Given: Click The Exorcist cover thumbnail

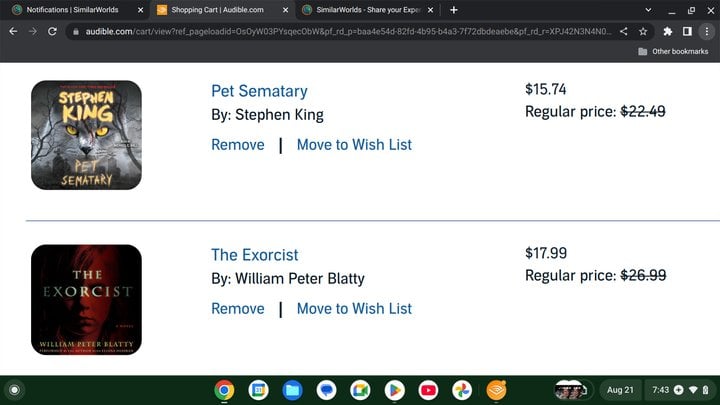Looking at the screenshot, I should pos(86,299).
